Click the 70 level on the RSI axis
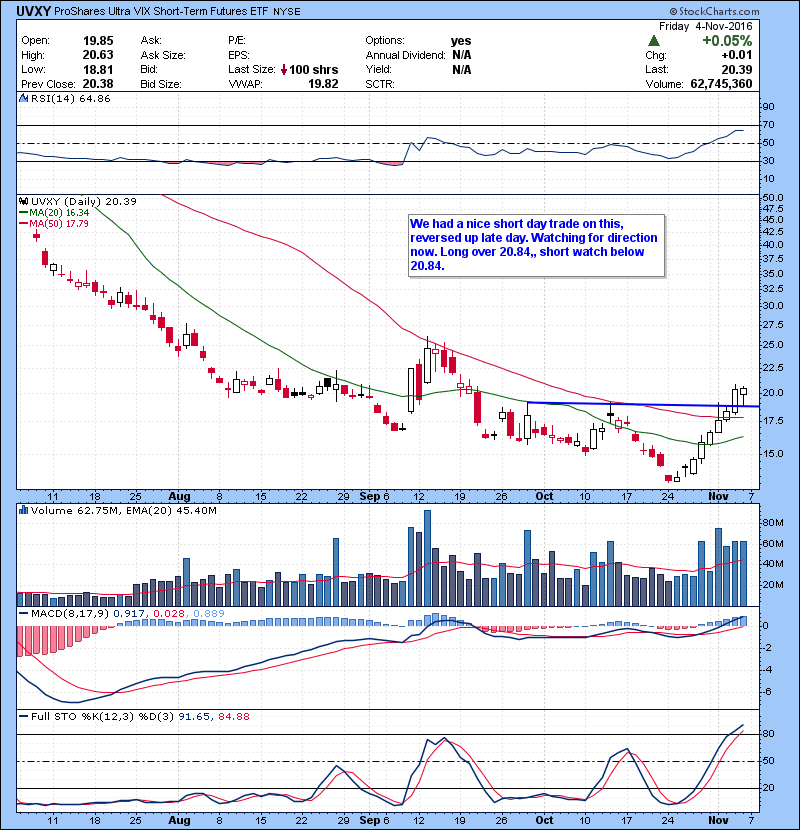The width and height of the screenshot is (800, 830). [768, 125]
